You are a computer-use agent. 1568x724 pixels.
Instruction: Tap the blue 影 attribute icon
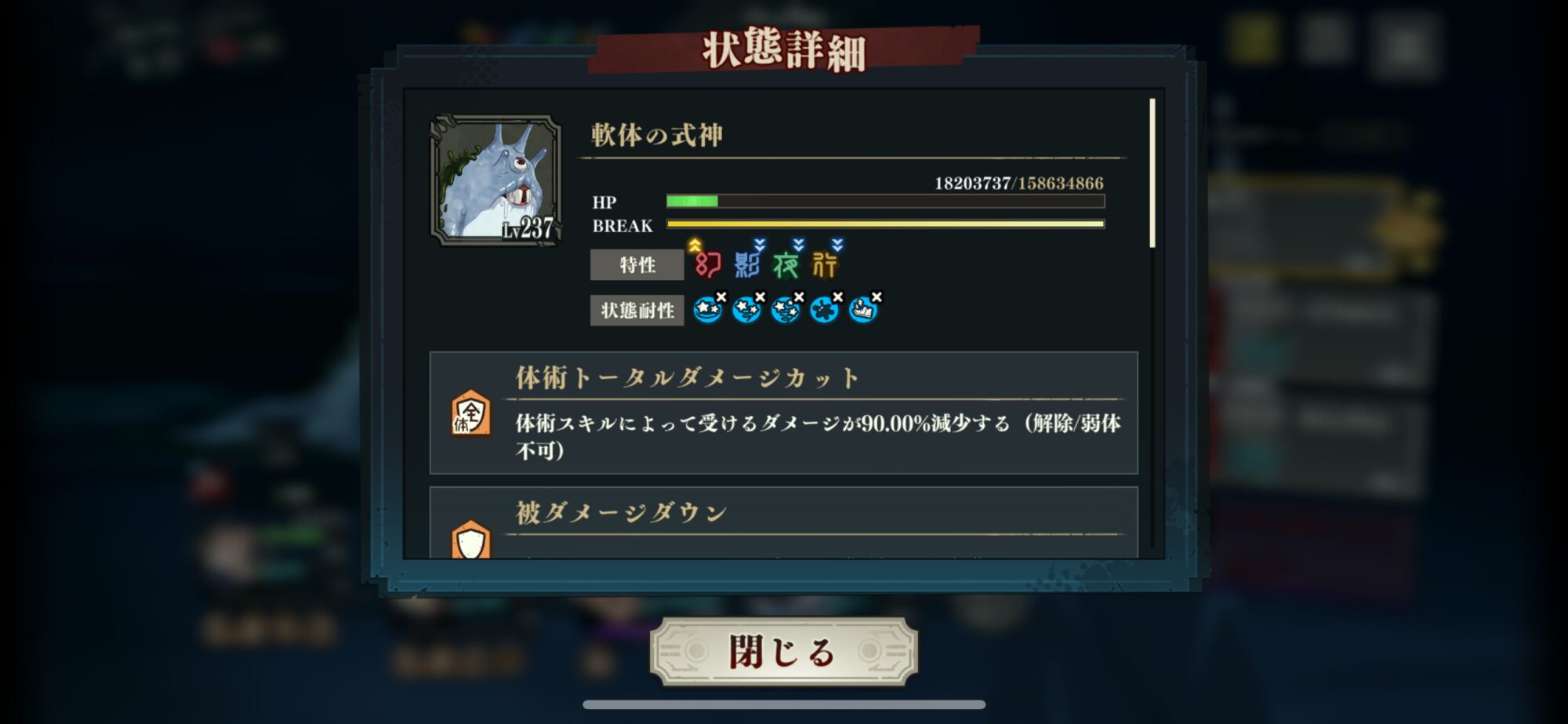pyautogui.click(x=746, y=264)
